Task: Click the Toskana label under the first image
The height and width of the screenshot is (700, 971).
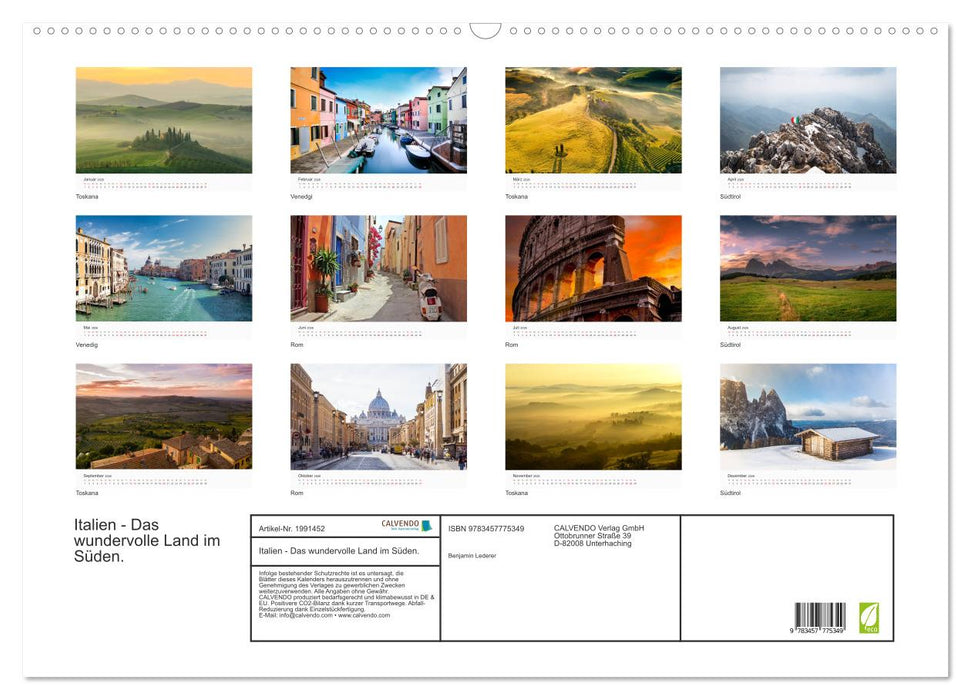Action: click(85, 196)
